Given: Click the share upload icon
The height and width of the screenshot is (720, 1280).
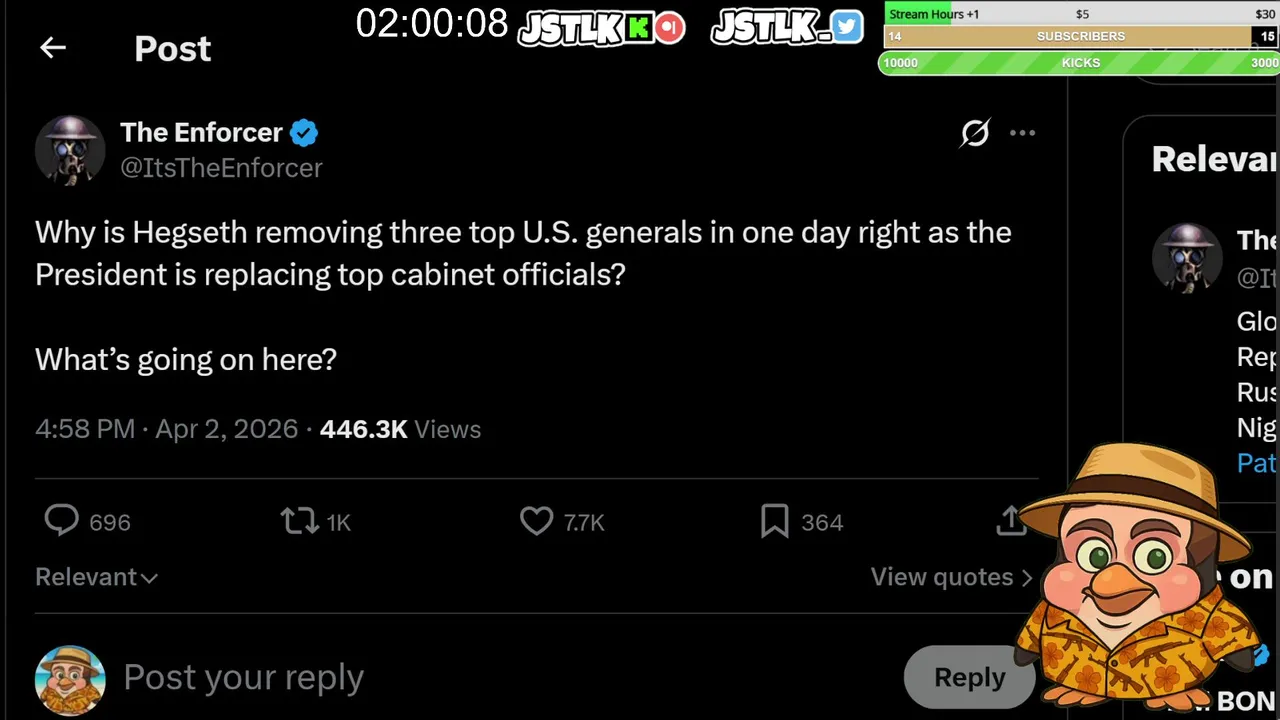Looking at the screenshot, I should pyautogui.click(x=1010, y=520).
